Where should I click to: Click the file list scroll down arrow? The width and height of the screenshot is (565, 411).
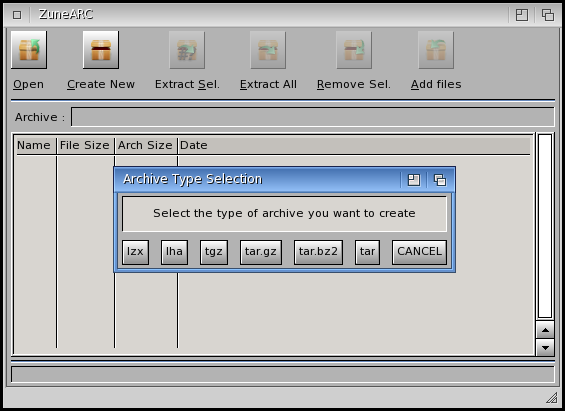click(545, 348)
